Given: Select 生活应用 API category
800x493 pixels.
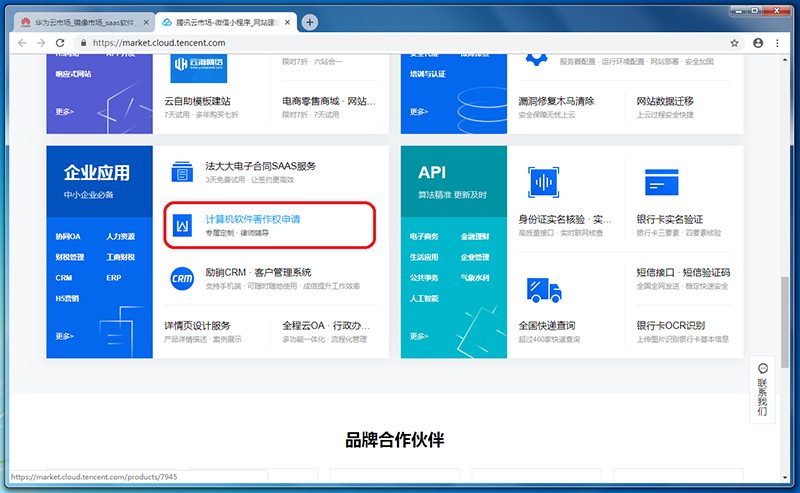Looking at the screenshot, I should [x=424, y=257].
